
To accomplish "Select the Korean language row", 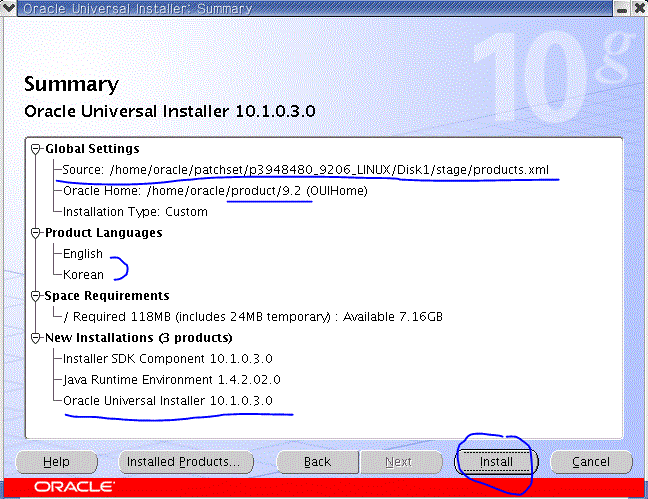I will (83, 275).
